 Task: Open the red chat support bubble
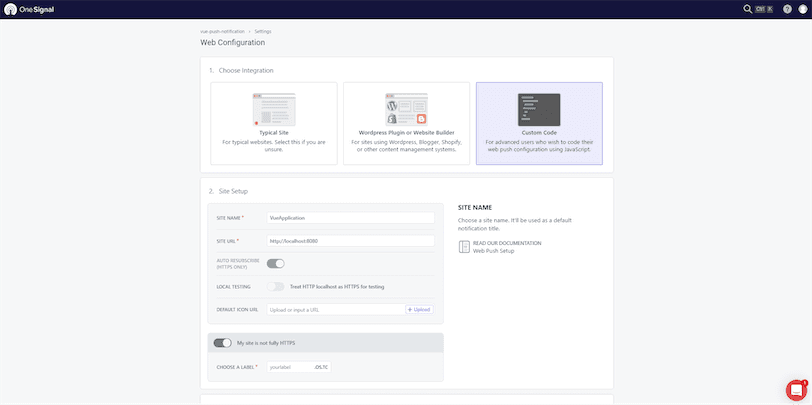[794, 389]
